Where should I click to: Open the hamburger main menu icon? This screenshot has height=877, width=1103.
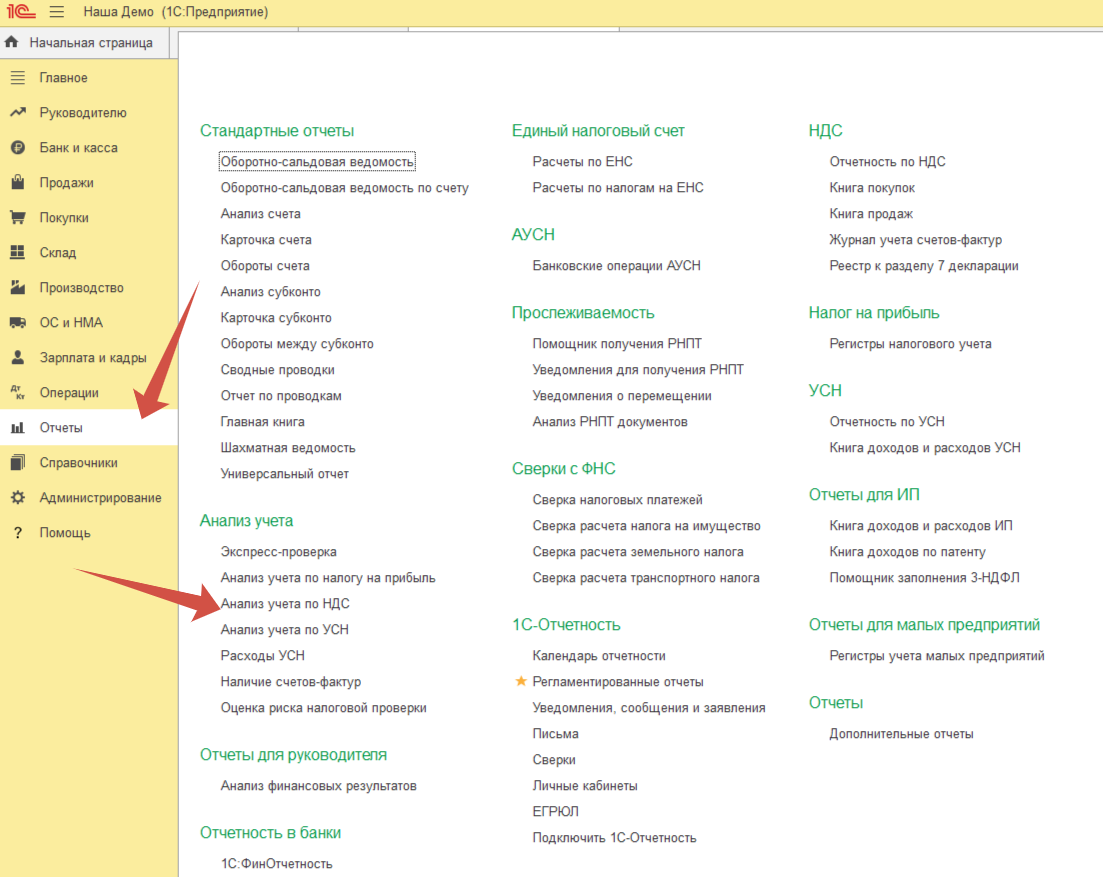pyautogui.click(x=56, y=12)
